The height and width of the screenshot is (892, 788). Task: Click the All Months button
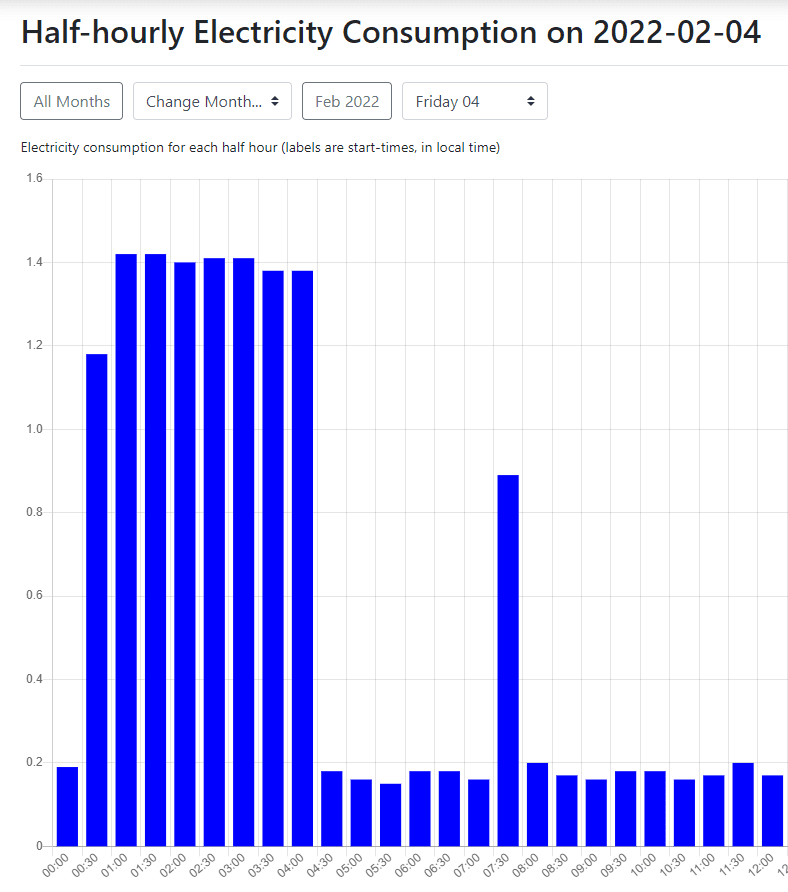pyautogui.click(x=71, y=101)
